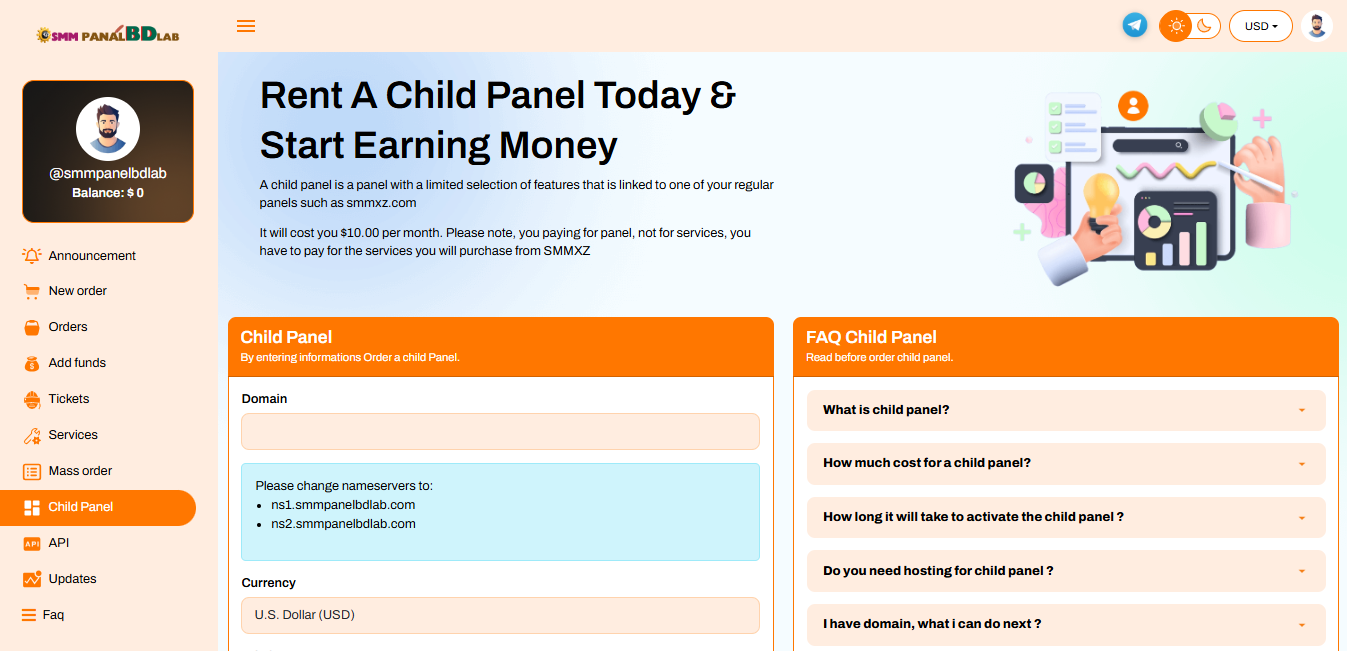The image size is (1347, 651).
Task: Open the USD currency dropdown
Action: pos(1260,26)
